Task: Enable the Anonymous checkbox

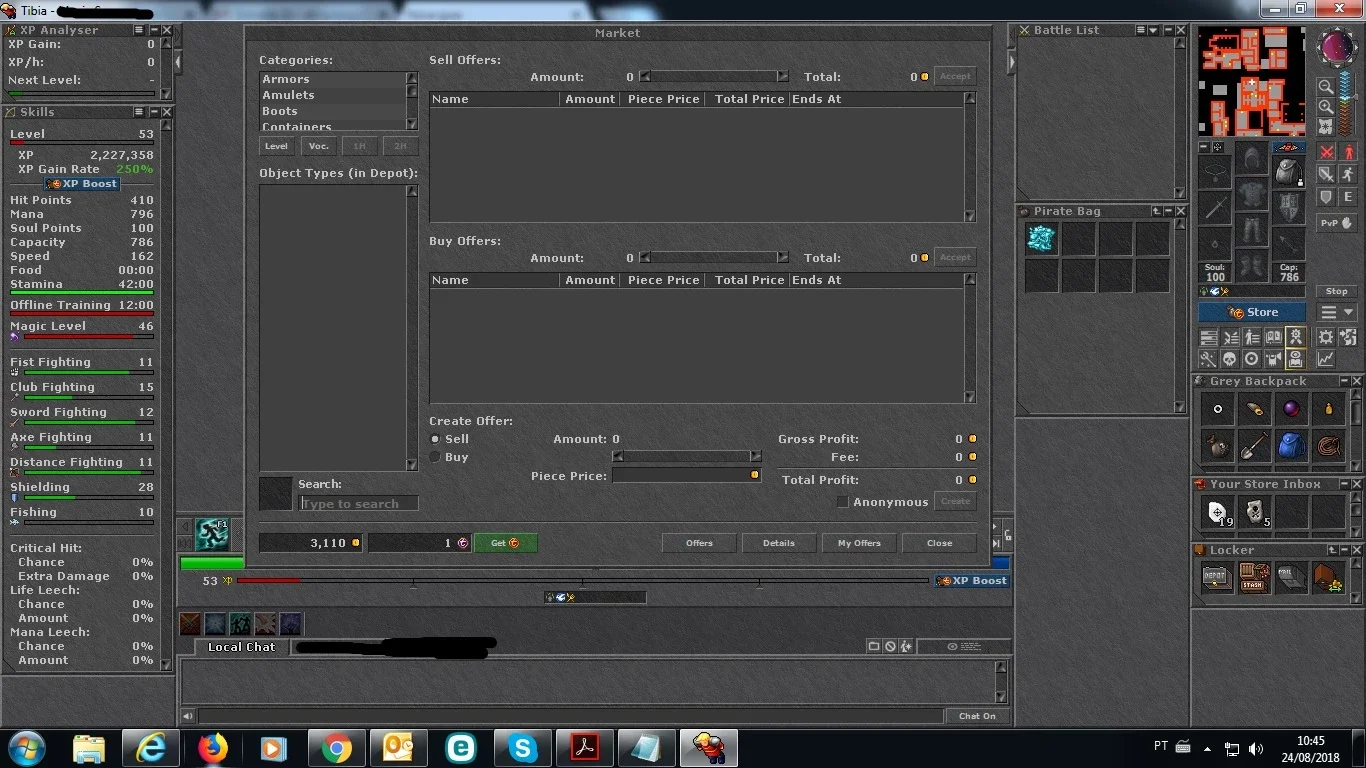Action: [842, 502]
